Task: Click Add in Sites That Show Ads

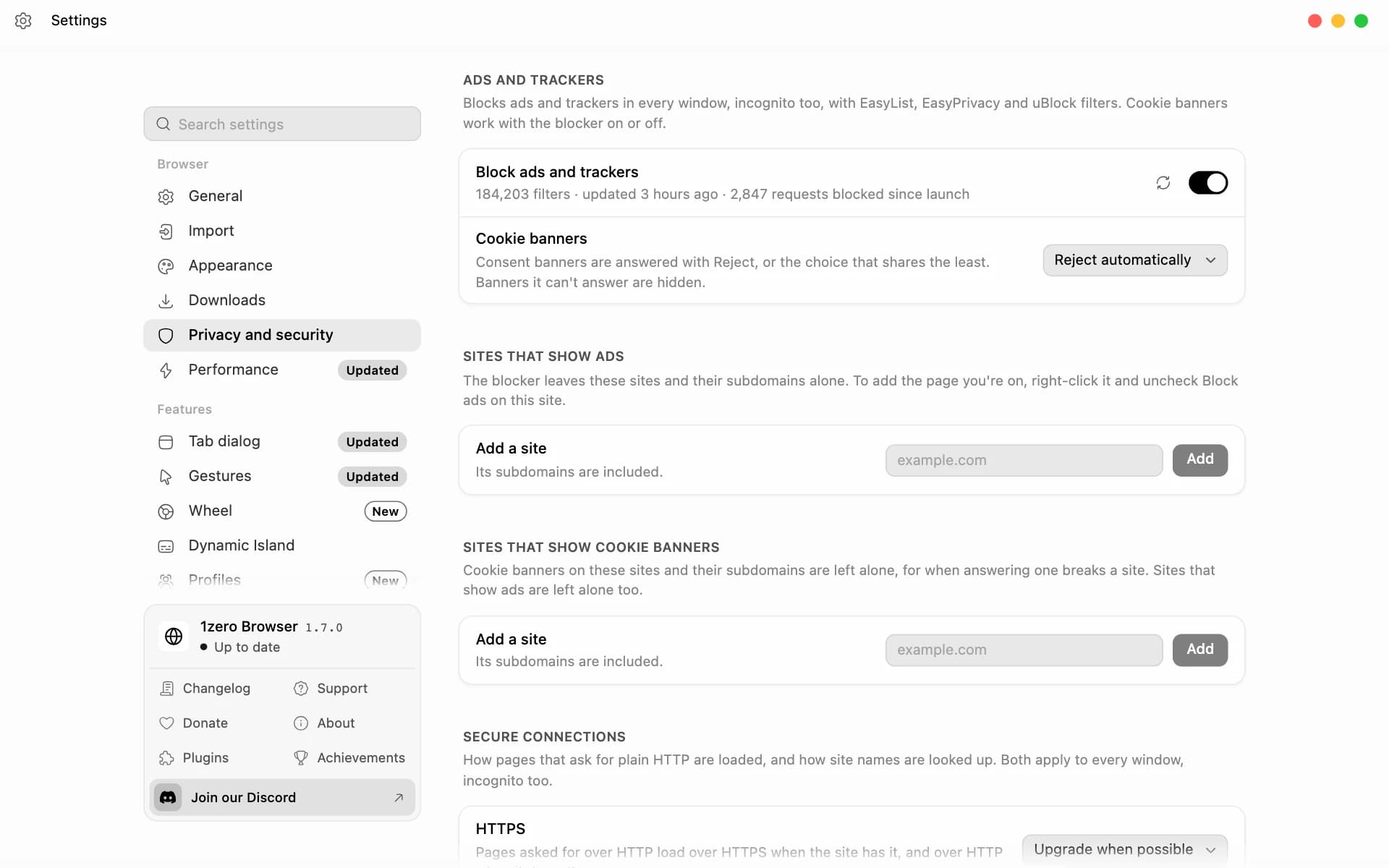Action: (x=1200, y=460)
